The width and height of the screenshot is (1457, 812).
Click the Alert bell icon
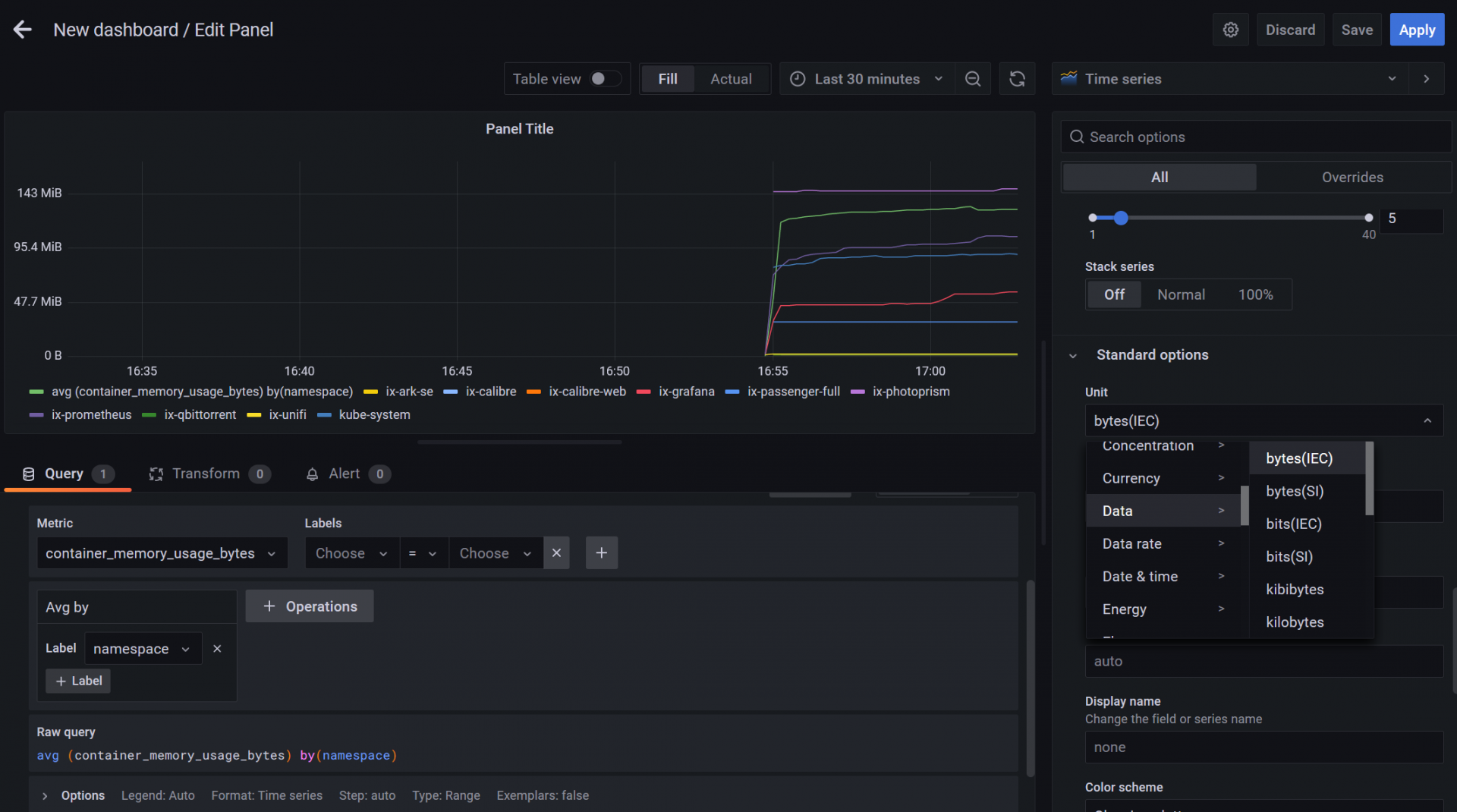click(x=312, y=474)
